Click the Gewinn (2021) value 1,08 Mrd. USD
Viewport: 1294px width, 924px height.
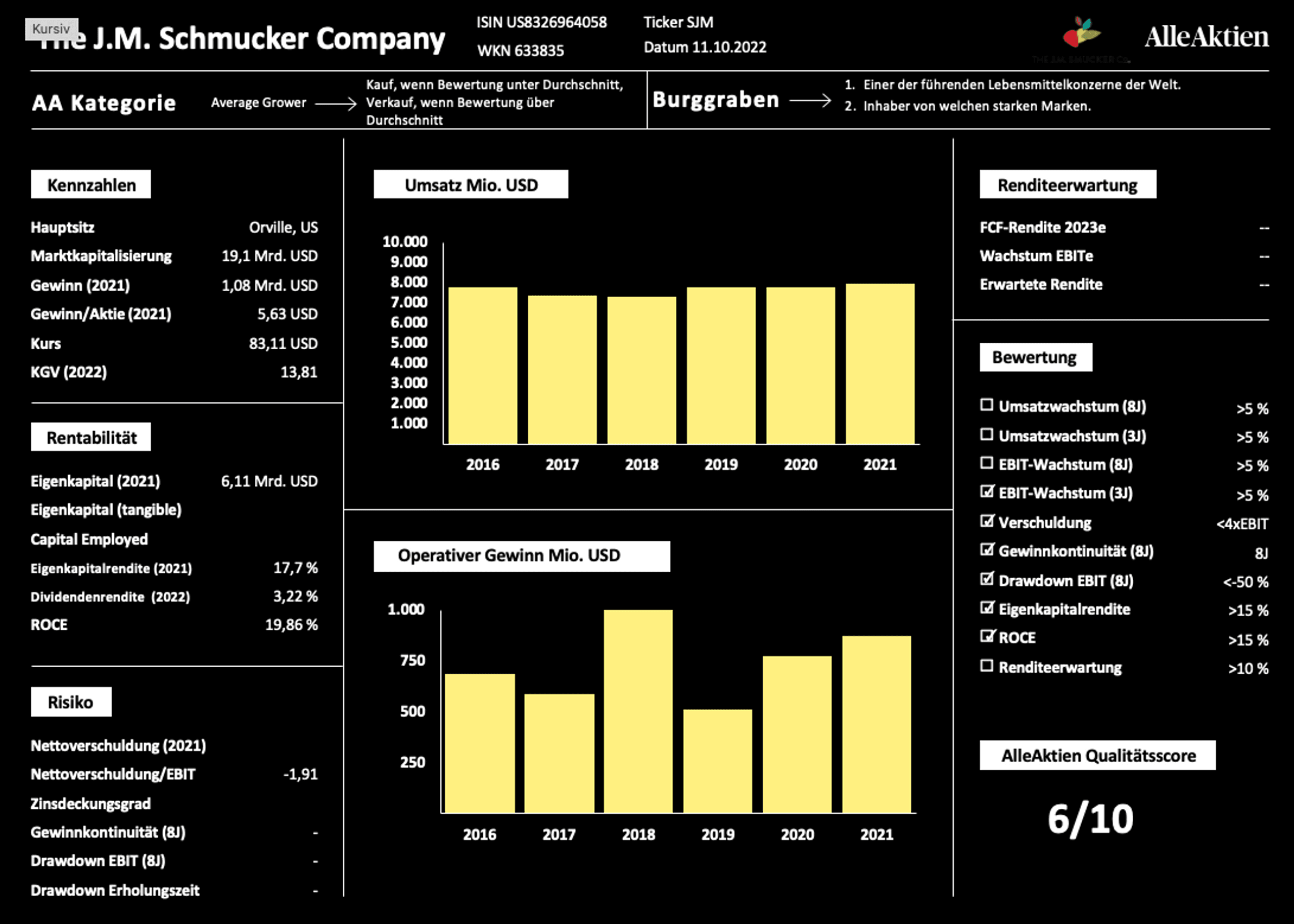269,286
